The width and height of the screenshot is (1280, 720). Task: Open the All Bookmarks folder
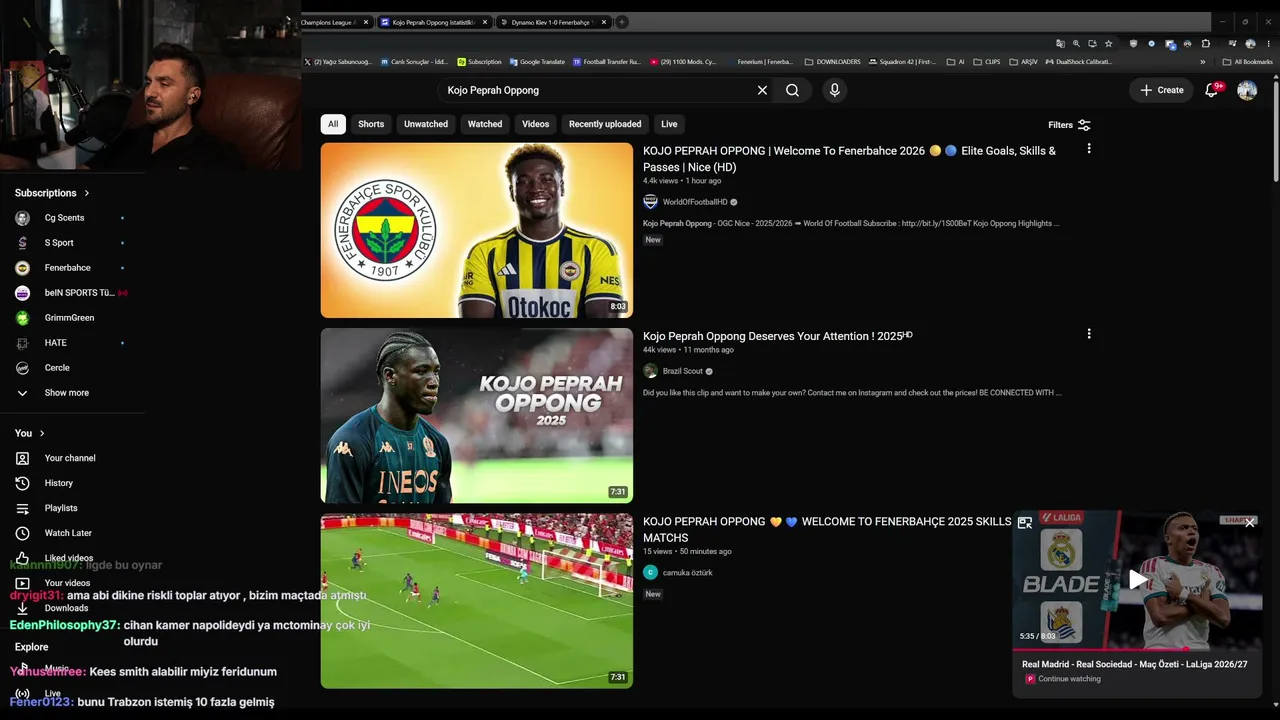click(x=1247, y=62)
